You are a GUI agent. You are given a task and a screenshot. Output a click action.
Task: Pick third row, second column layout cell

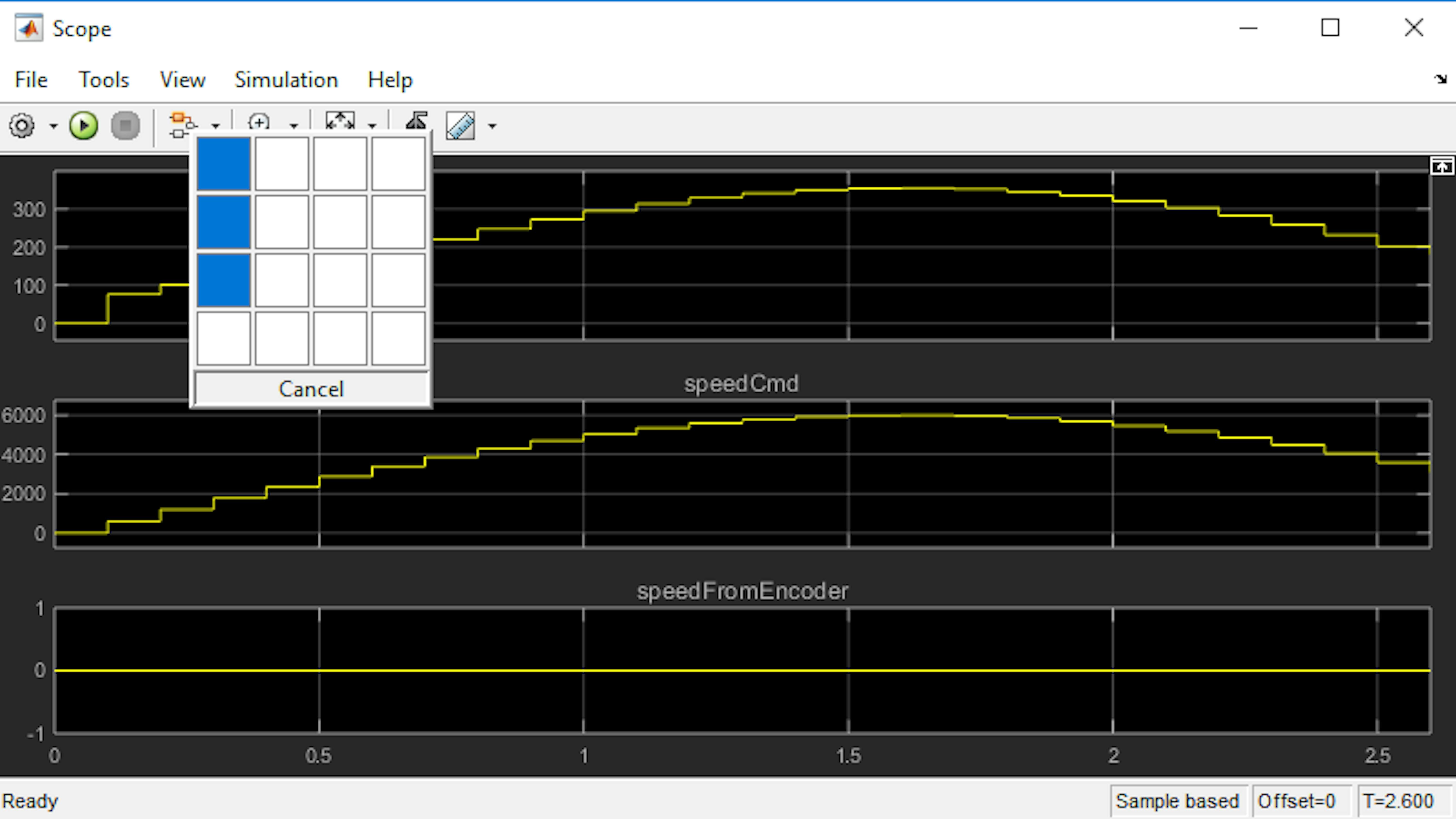click(x=282, y=280)
